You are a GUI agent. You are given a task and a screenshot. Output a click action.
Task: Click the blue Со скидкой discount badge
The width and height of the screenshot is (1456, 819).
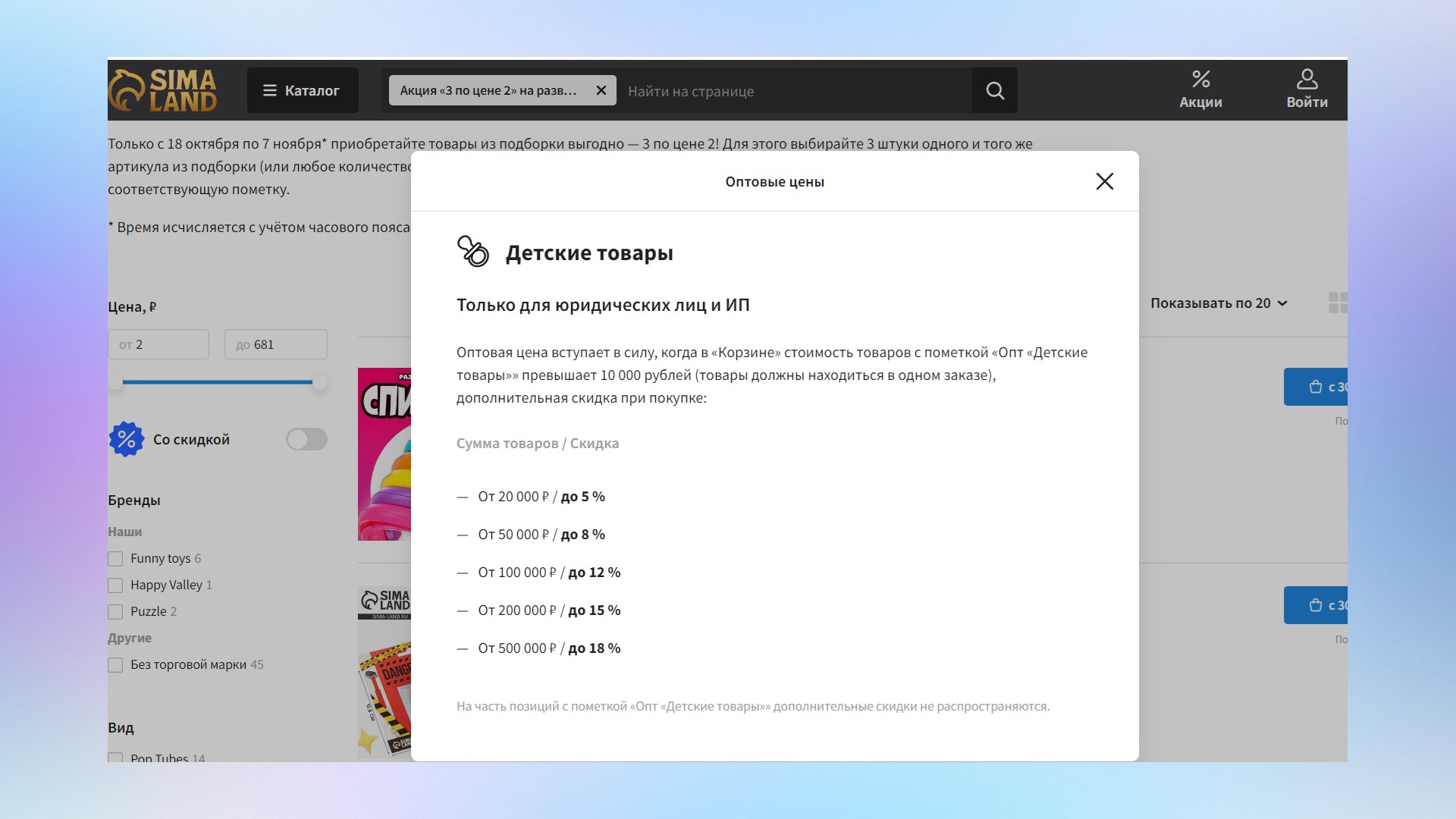tap(126, 439)
